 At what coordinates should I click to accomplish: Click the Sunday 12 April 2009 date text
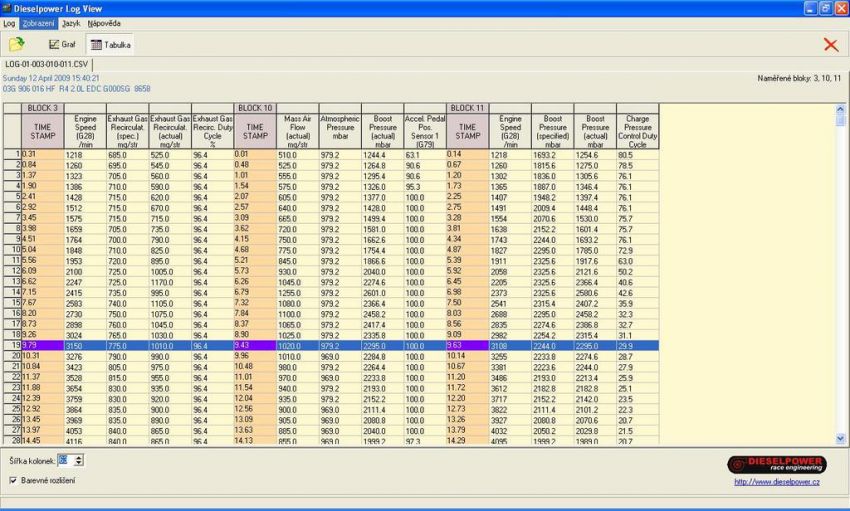(x=51, y=78)
